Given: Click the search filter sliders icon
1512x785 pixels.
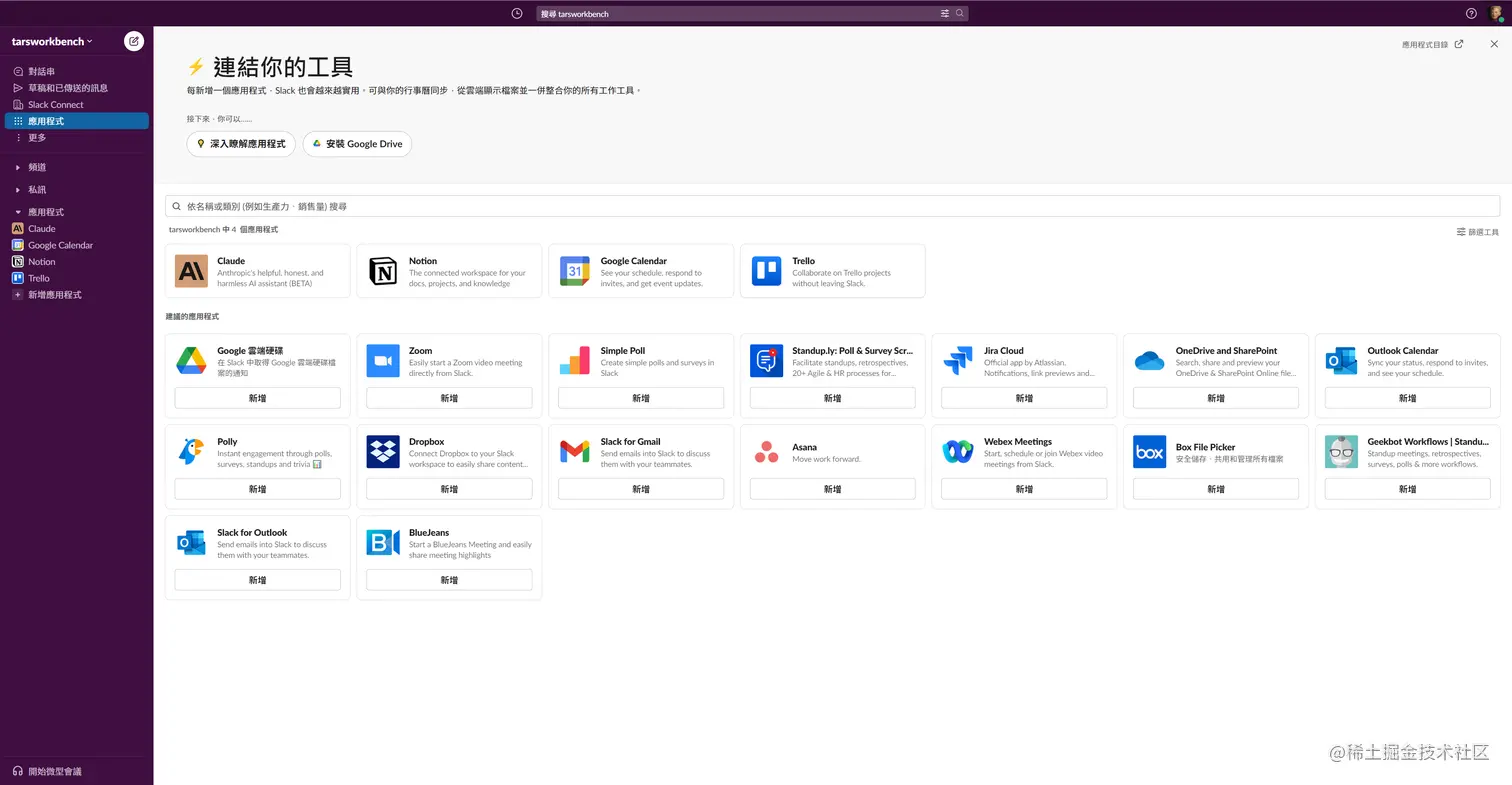Looking at the screenshot, I should click(x=945, y=14).
